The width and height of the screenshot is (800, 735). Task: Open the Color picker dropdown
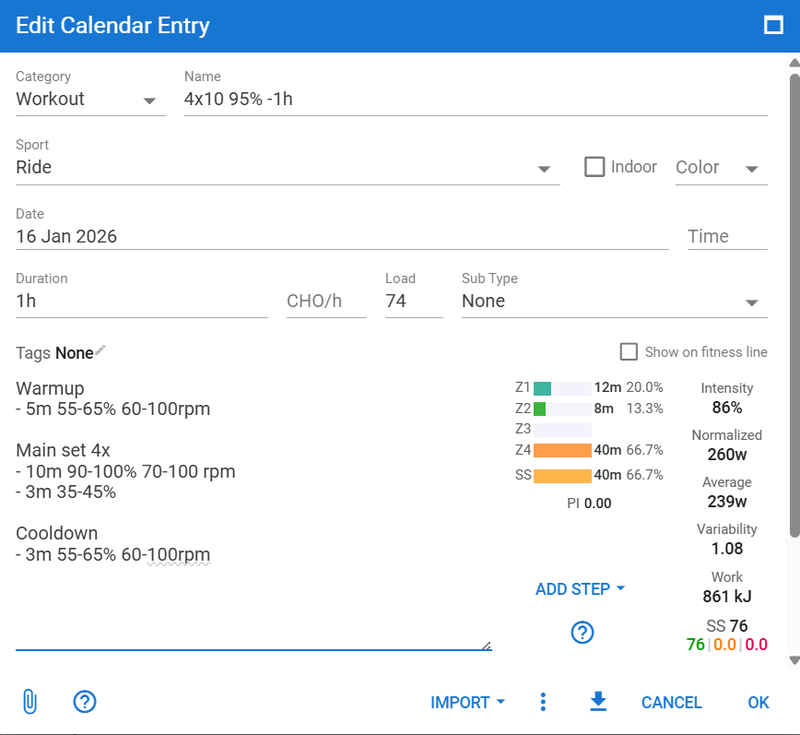pos(751,168)
